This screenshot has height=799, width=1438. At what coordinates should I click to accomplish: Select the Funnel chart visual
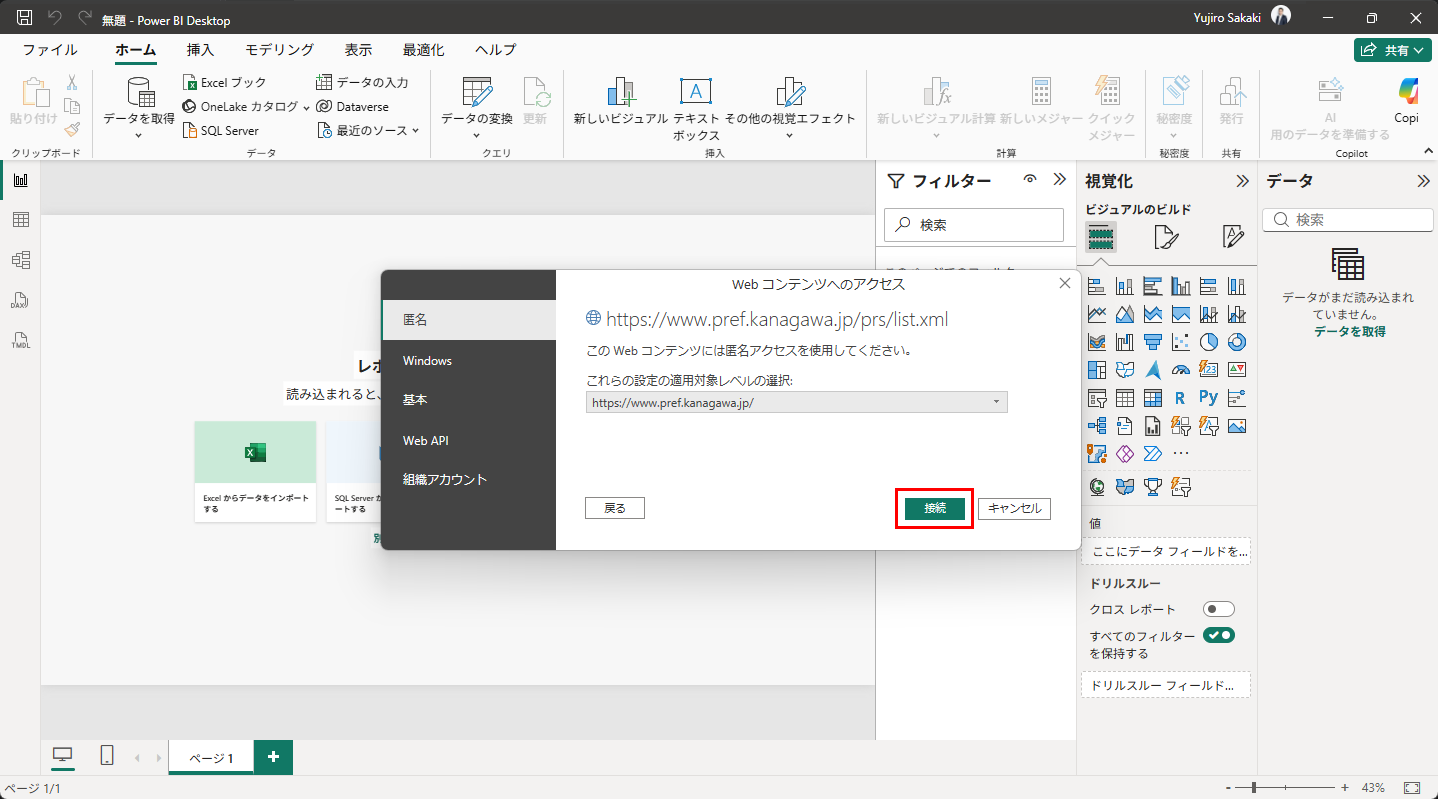point(1152,342)
